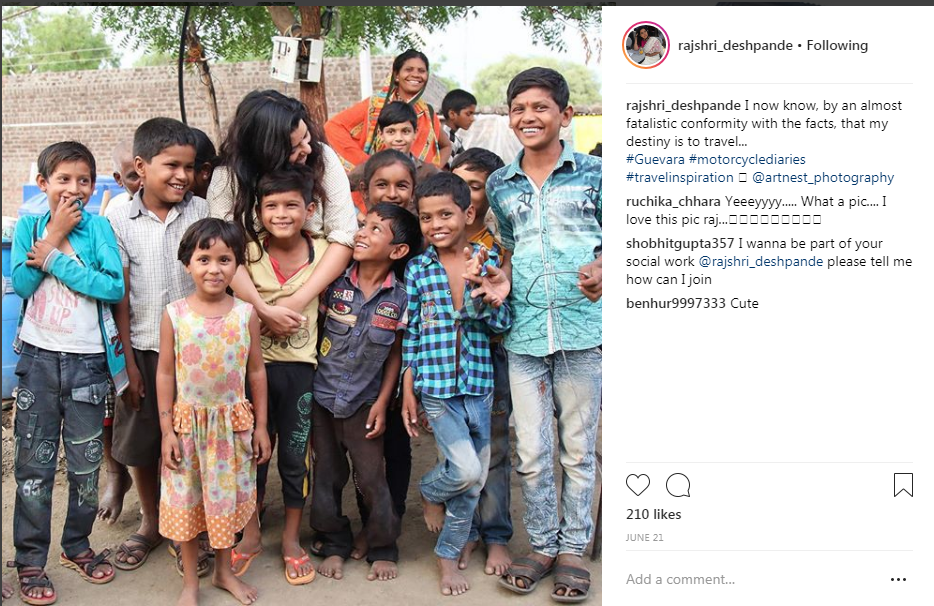Open rajshri_deshpande's profile picture story
934x606 pixels.
[x=646, y=45]
